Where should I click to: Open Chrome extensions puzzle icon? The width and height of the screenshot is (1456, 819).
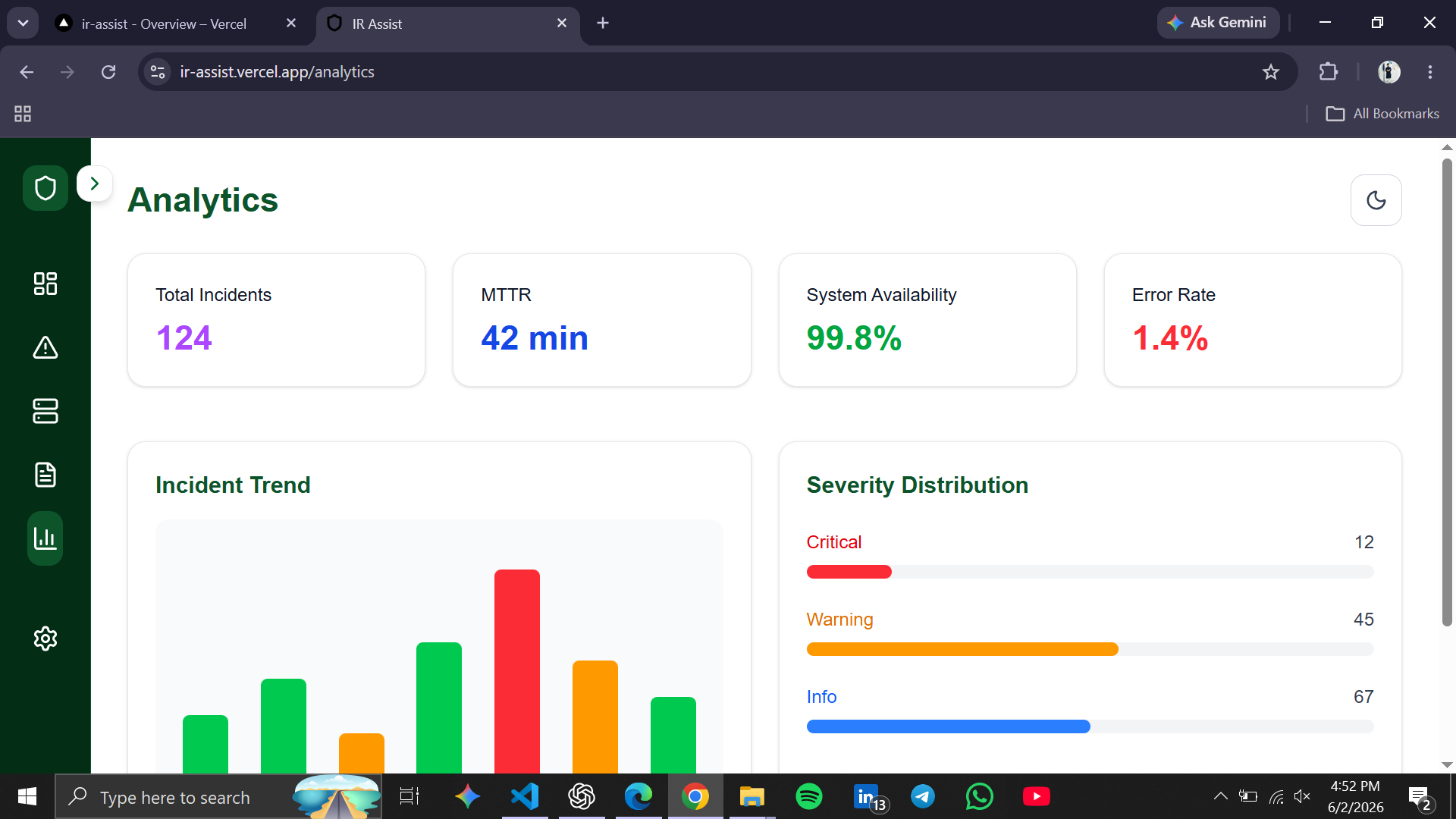pos(1329,72)
